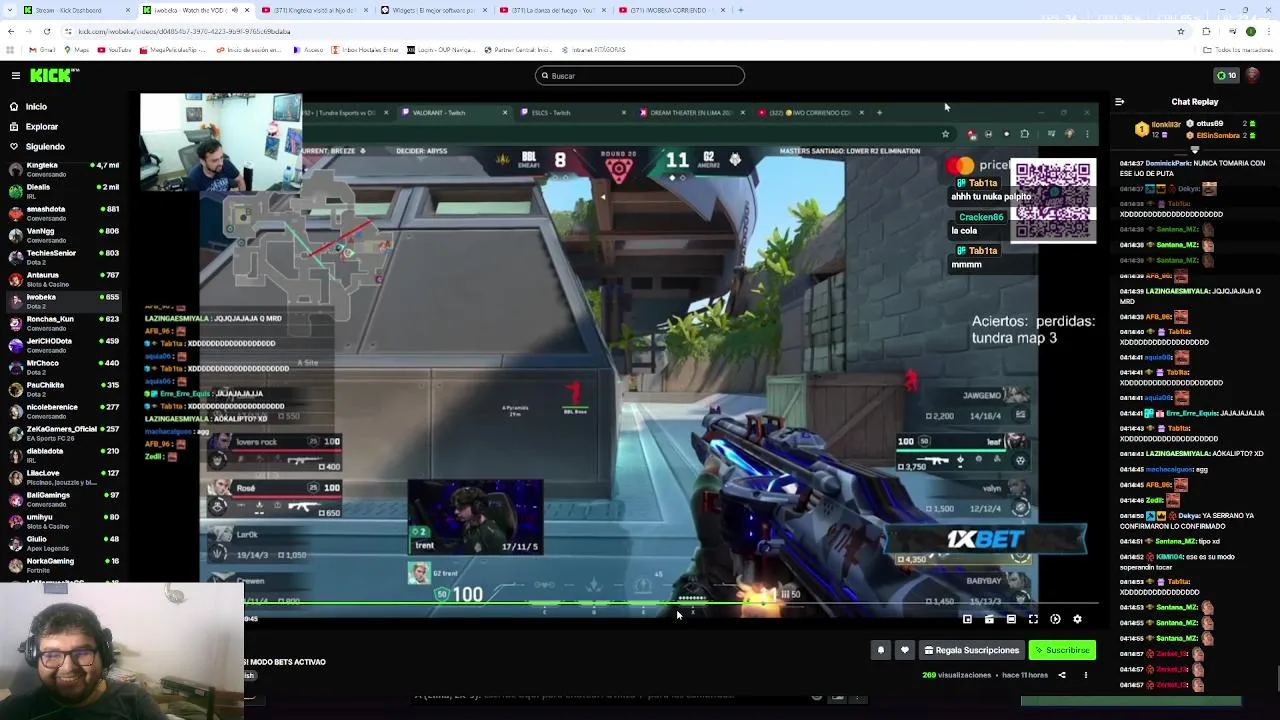Open the browser tab search dropdown

pyautogui.click(x=9, y=10)
